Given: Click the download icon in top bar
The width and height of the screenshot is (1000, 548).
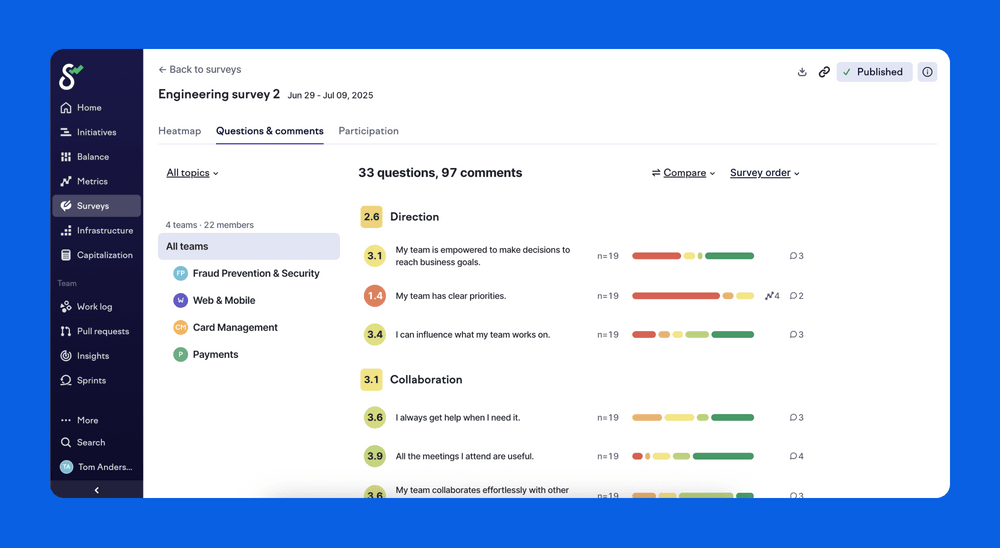Looking at the screenshot, I should [802, 72].
